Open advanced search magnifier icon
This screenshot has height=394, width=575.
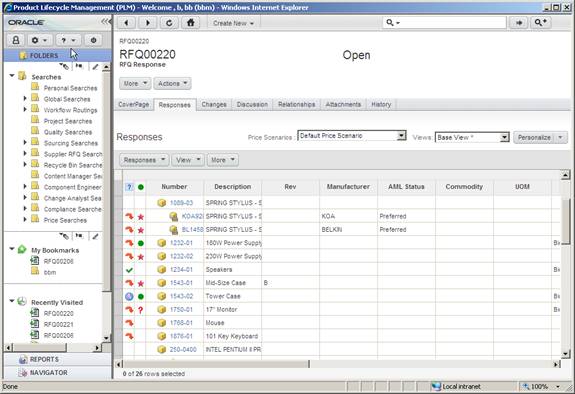541,23
